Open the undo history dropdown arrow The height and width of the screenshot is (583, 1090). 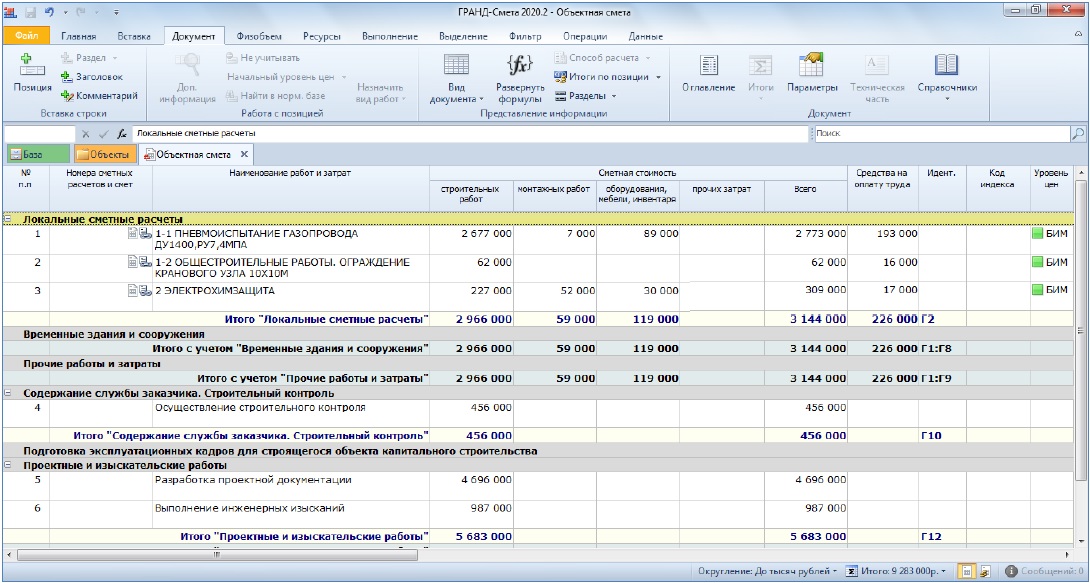[x=65, y=13]
